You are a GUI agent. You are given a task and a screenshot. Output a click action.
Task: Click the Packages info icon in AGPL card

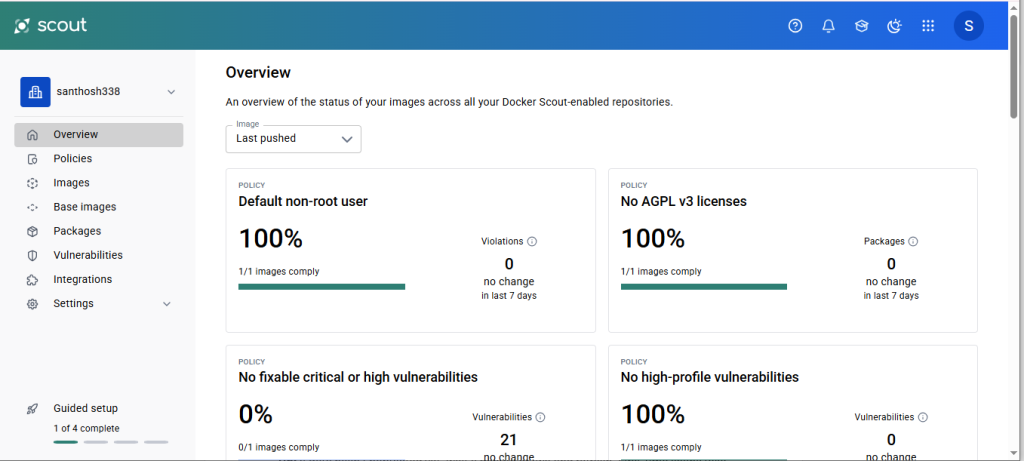913,242
